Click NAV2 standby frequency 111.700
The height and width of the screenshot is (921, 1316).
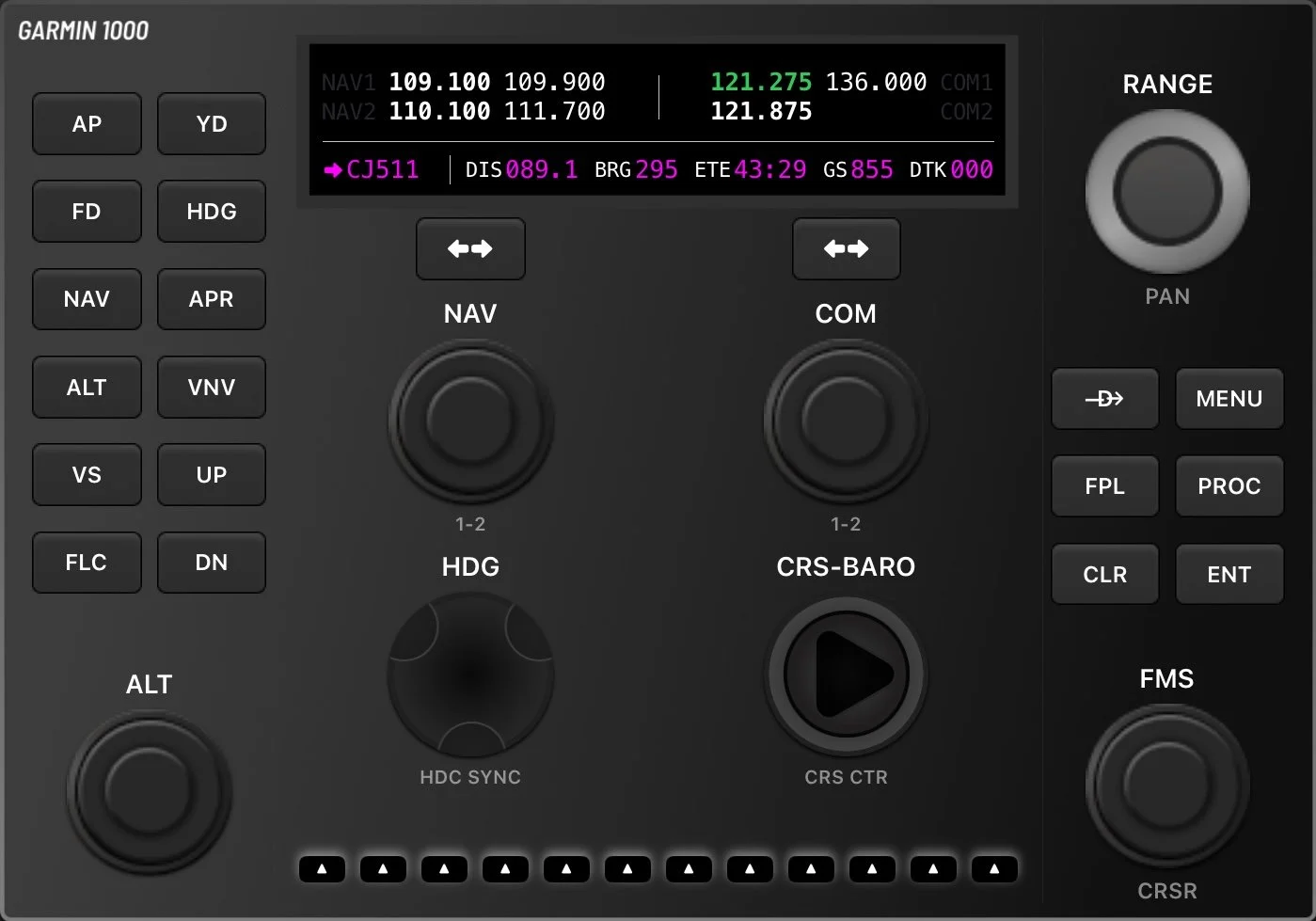555,111
